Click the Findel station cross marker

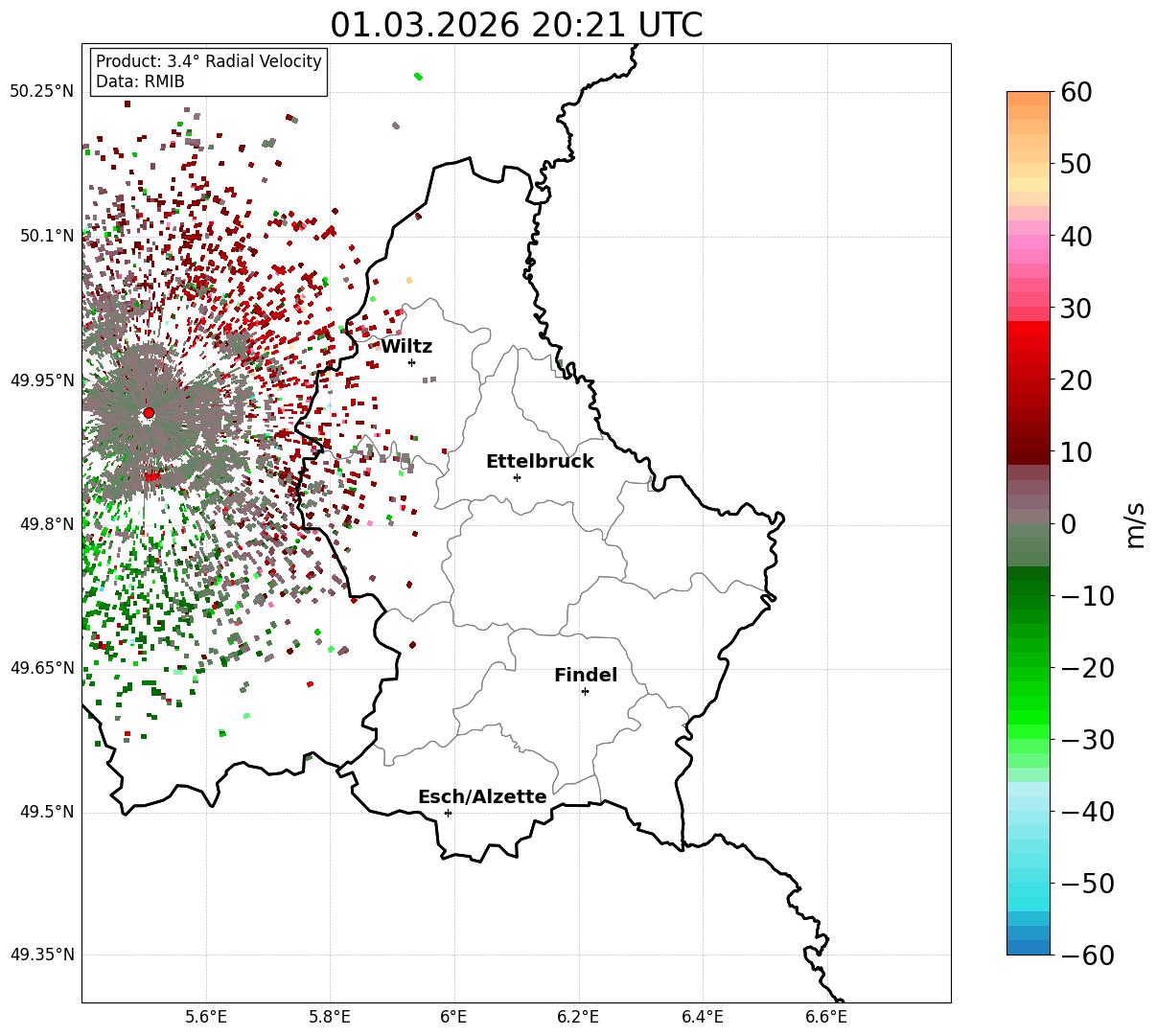pyautogui.click(x=585, y=691)
